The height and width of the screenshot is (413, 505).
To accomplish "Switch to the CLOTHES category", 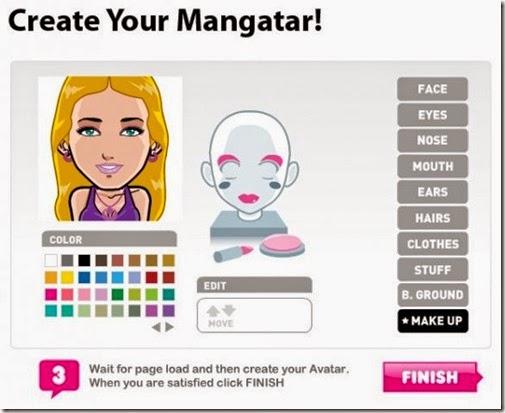I will pyautogui.click(x=432, y=244).
